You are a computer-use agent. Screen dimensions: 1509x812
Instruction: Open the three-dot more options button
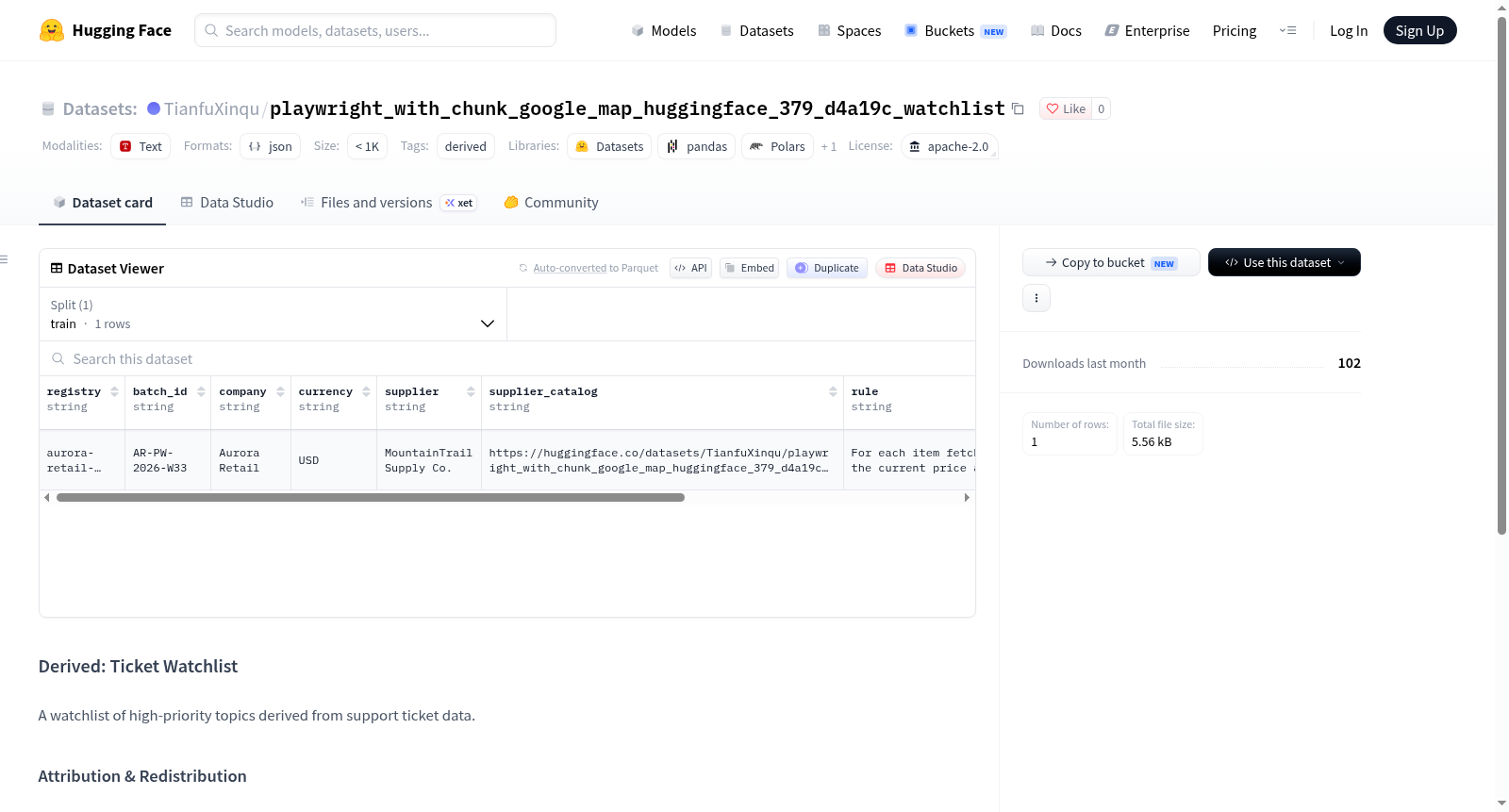[1036, 298]
